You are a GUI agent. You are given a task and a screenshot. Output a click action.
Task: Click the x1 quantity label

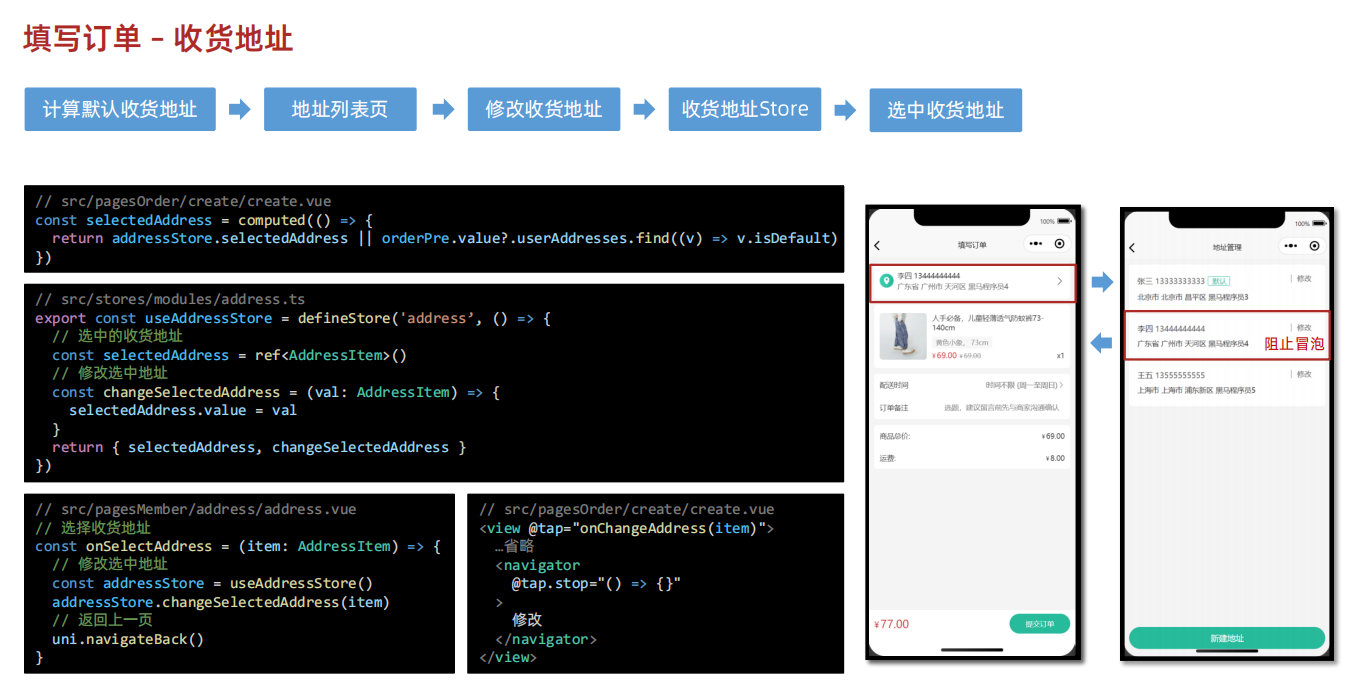click(1060, 356)
